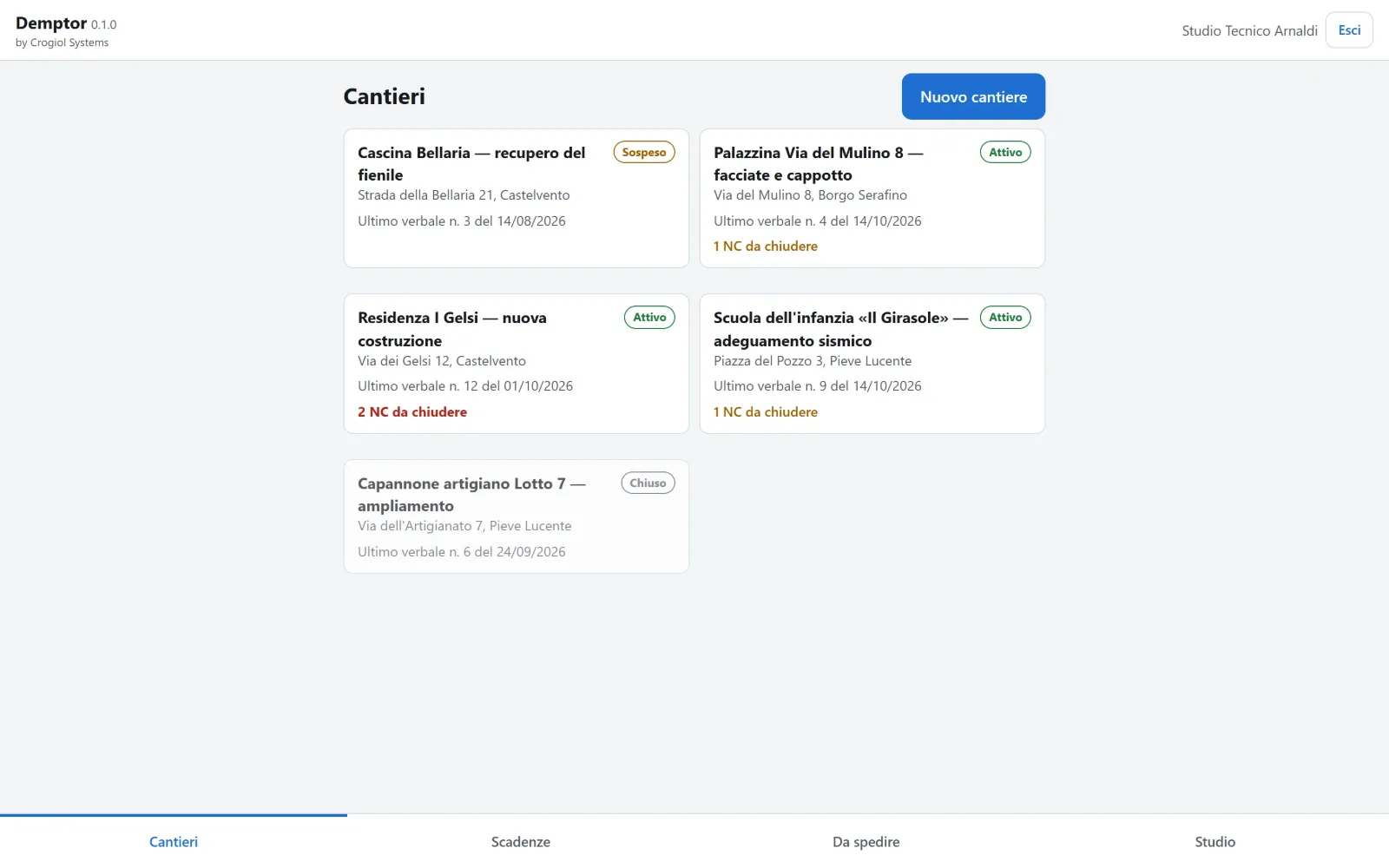Click the Demptor app title
Viewport: 1389px width, 868px height.
click(x=51, y=23)
